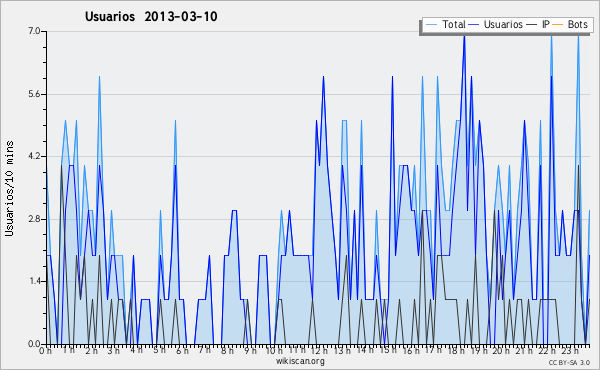This screenshot has width=600, height=370.
Task: Click the x-axis label '6 h'
Action: click(182, 350)
